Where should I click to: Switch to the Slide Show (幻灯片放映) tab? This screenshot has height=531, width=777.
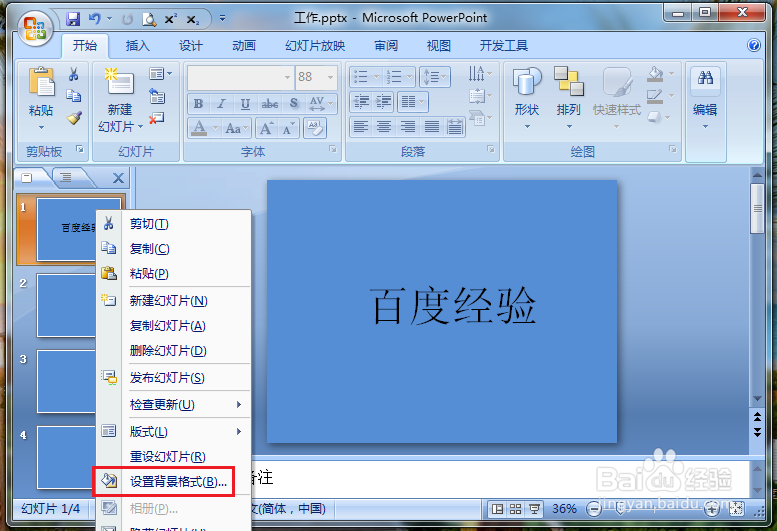[x=315, y=46]
